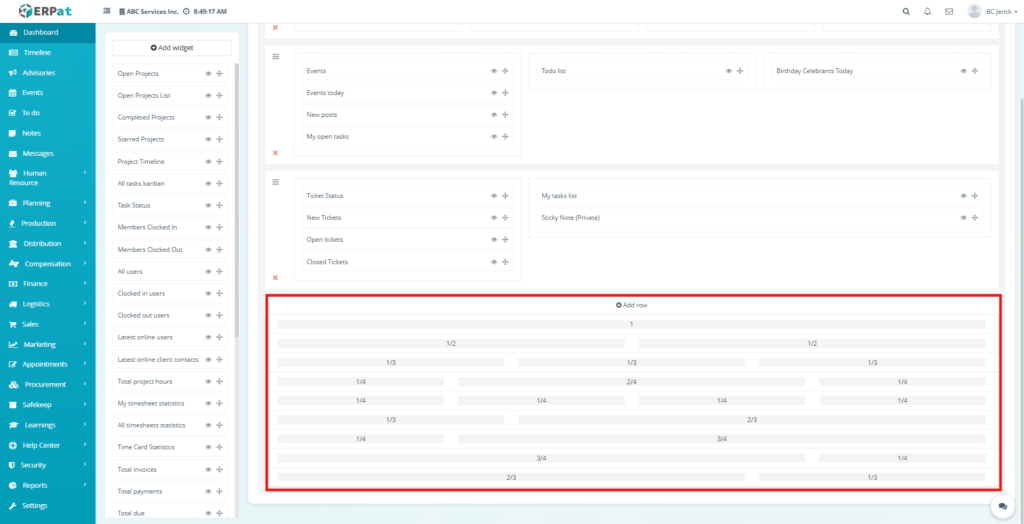
Task: Toggle the sidebar collapse icon near ABC Services
Action: [107, 11]
